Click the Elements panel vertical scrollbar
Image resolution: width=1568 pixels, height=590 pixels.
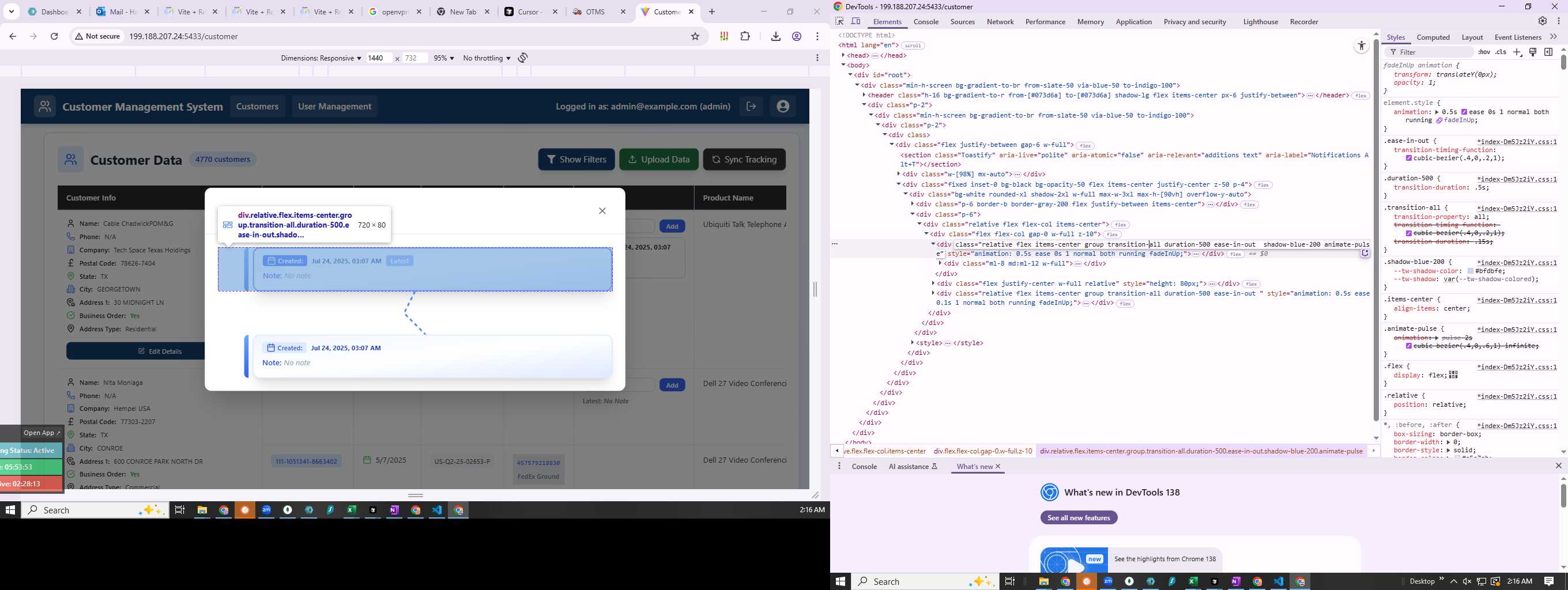(1375, 231)
